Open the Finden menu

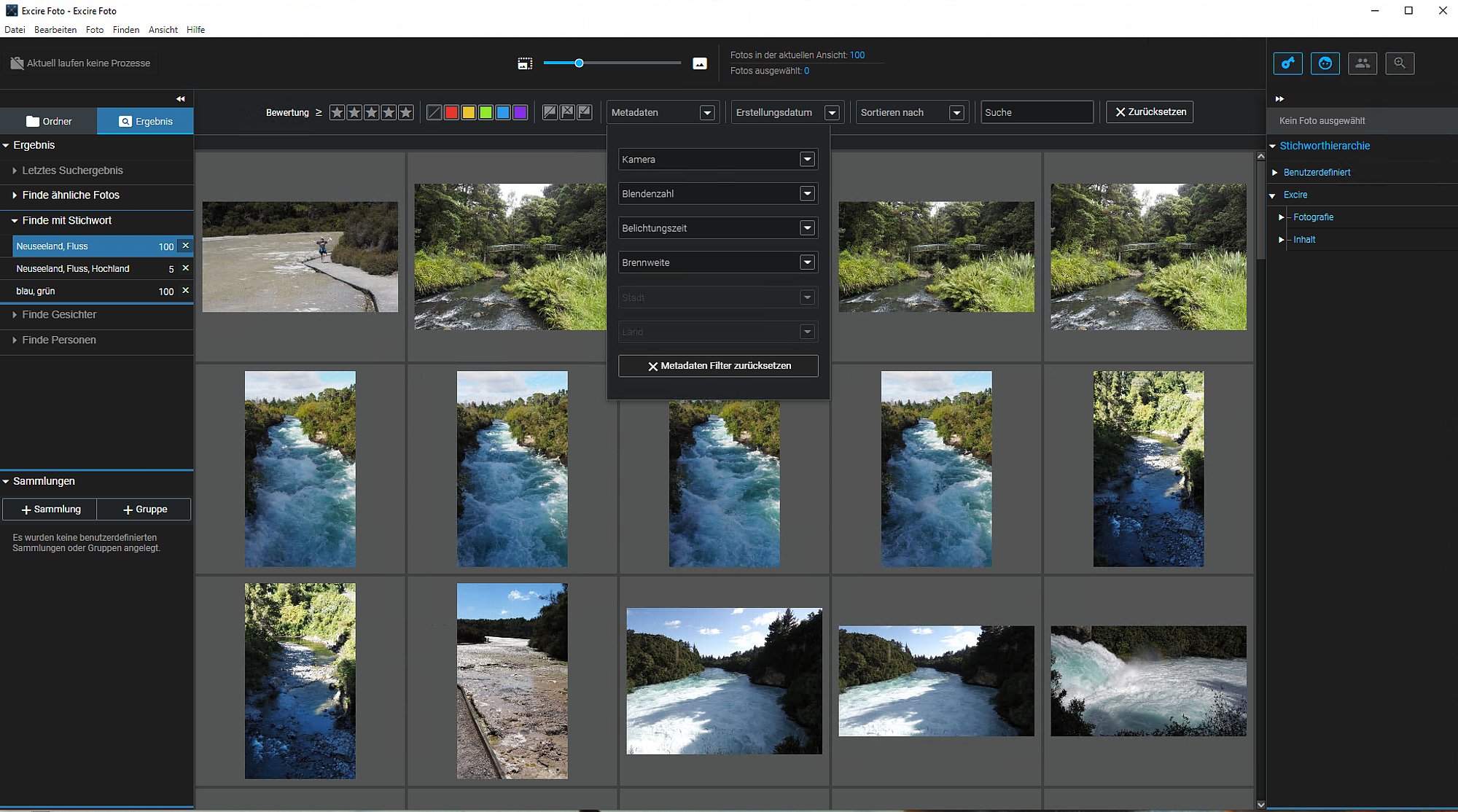pyautogui.click(x=126, y=30)
